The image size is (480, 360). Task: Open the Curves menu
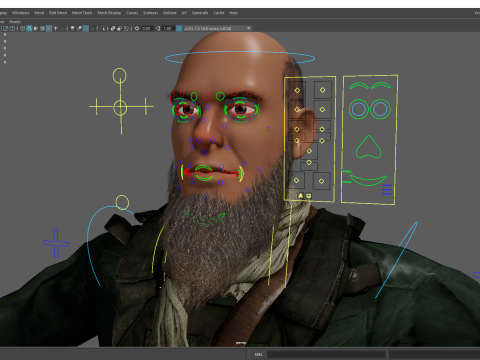[132, 13]
